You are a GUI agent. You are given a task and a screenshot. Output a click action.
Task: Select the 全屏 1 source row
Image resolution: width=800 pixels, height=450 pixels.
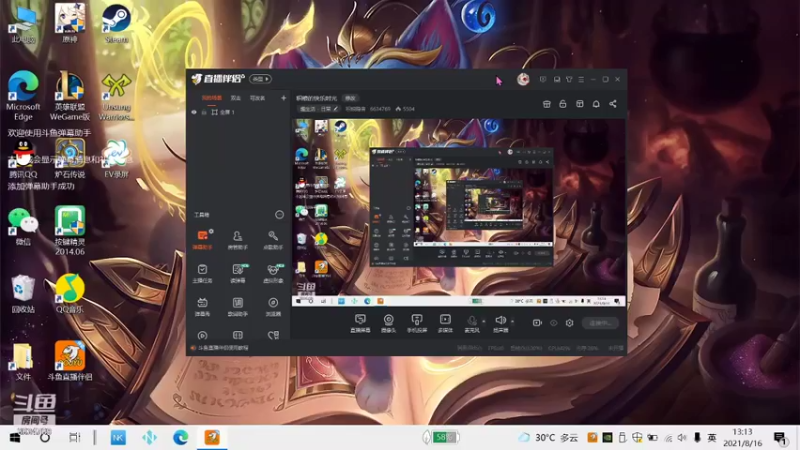[x=238, y=112]
